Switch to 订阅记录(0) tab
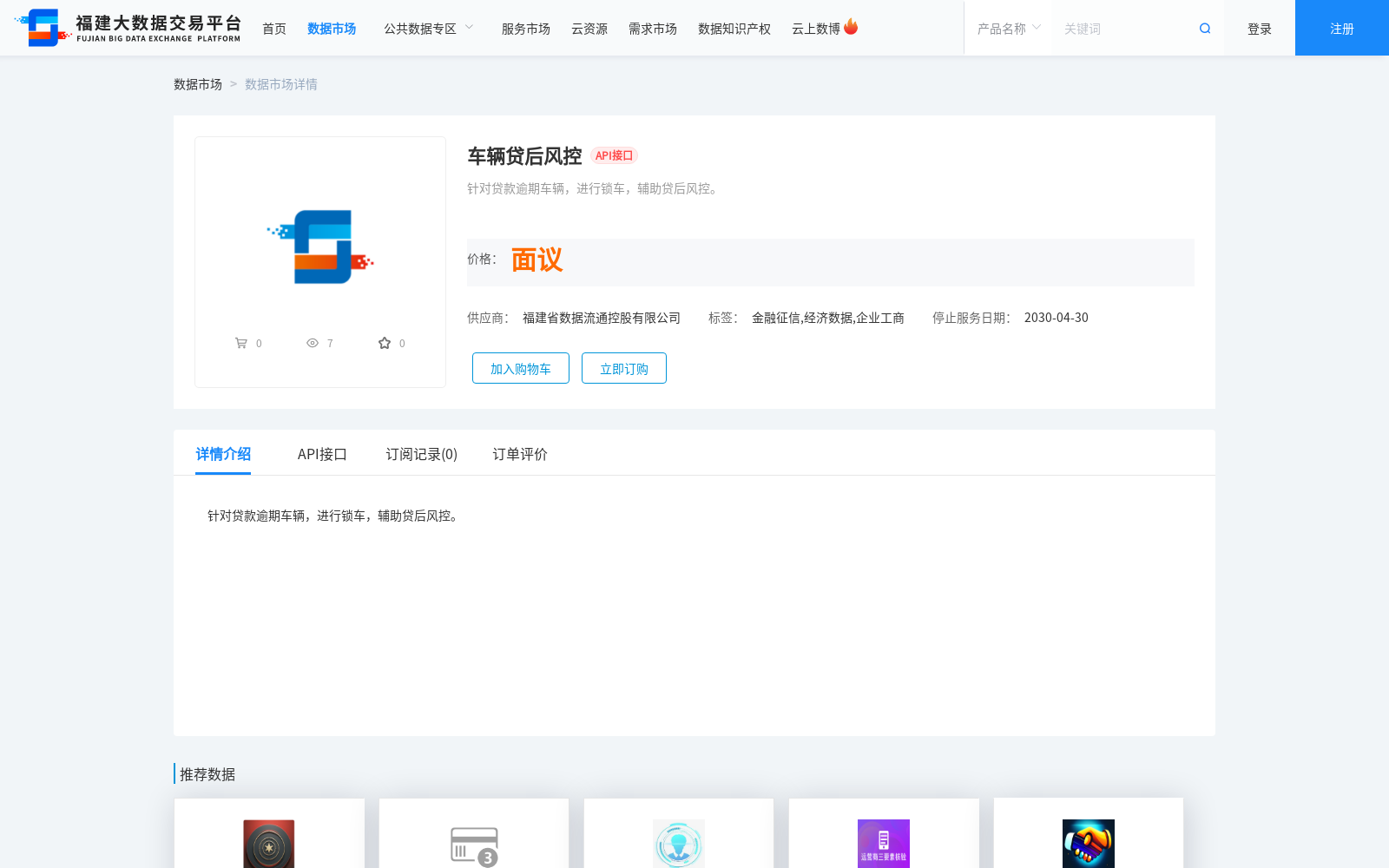1389x868 pixels. pyautogui.click(x=422, y=454)
